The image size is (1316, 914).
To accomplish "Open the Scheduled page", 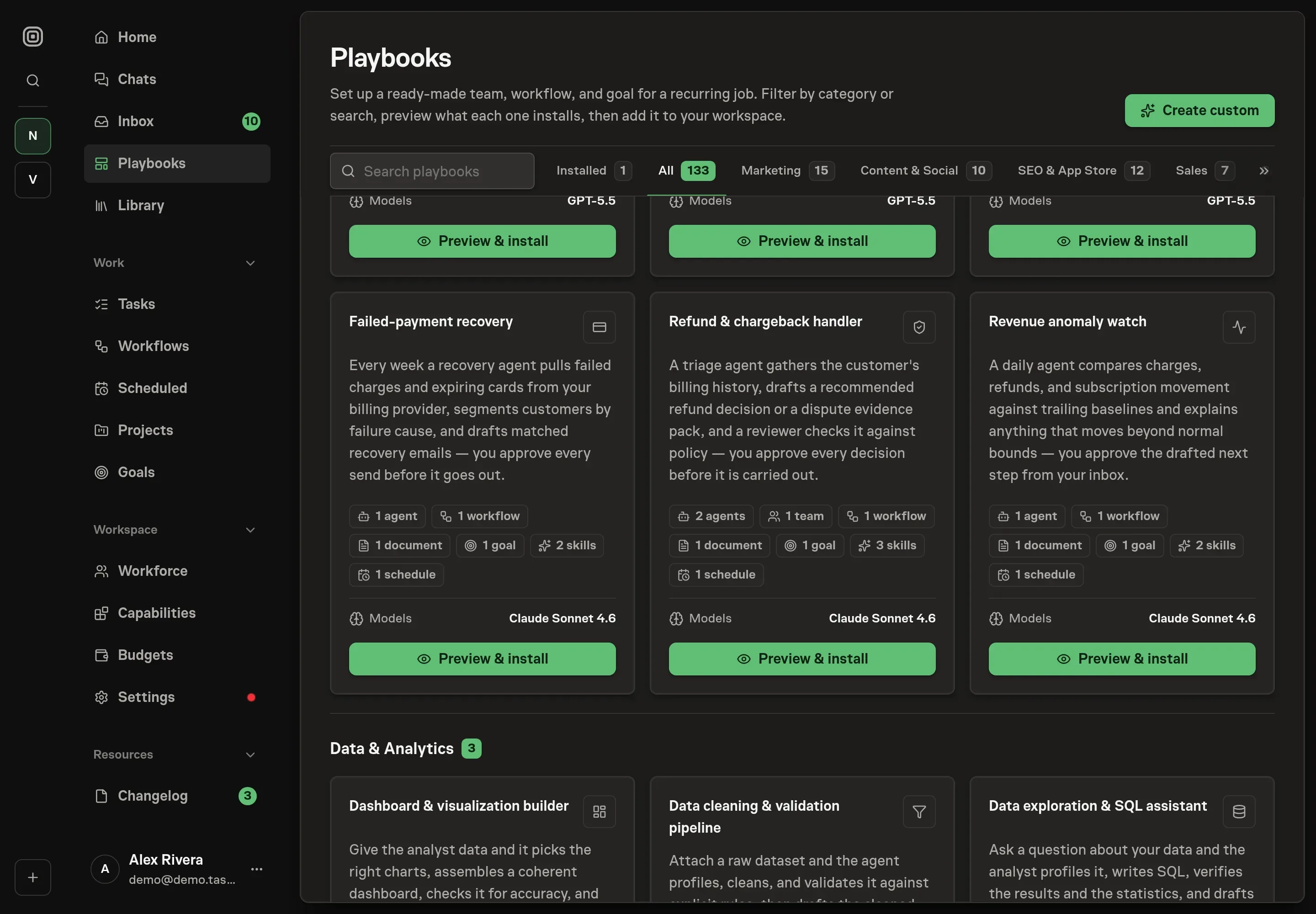I will [x=177, y=388].
